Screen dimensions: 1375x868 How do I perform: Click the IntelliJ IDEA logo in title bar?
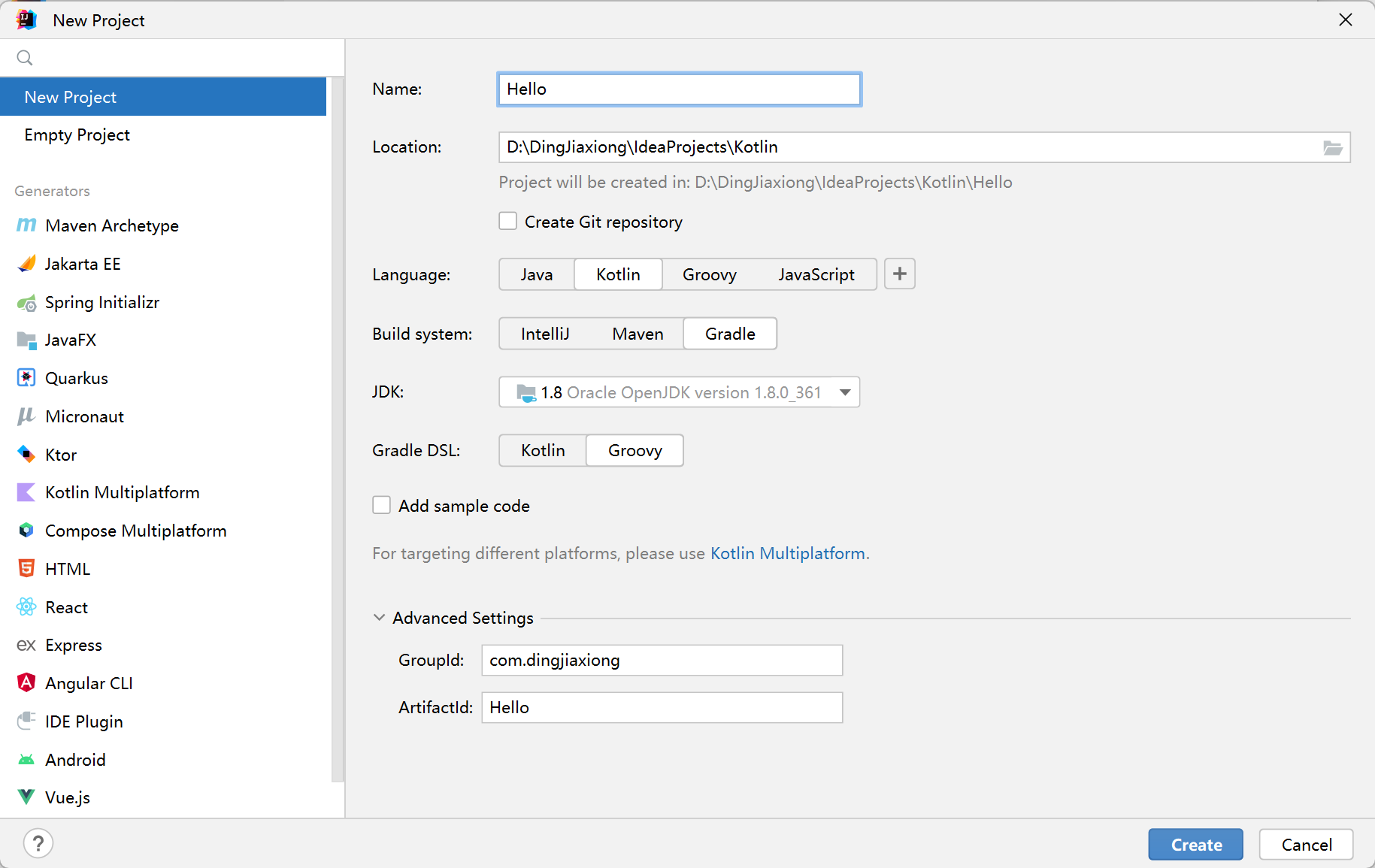pos(26,20)
